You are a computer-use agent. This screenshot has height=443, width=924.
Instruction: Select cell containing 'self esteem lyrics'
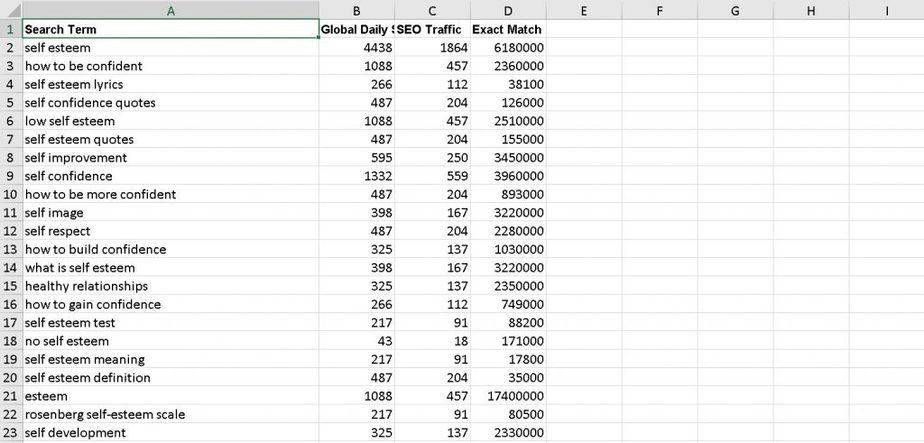170,84
